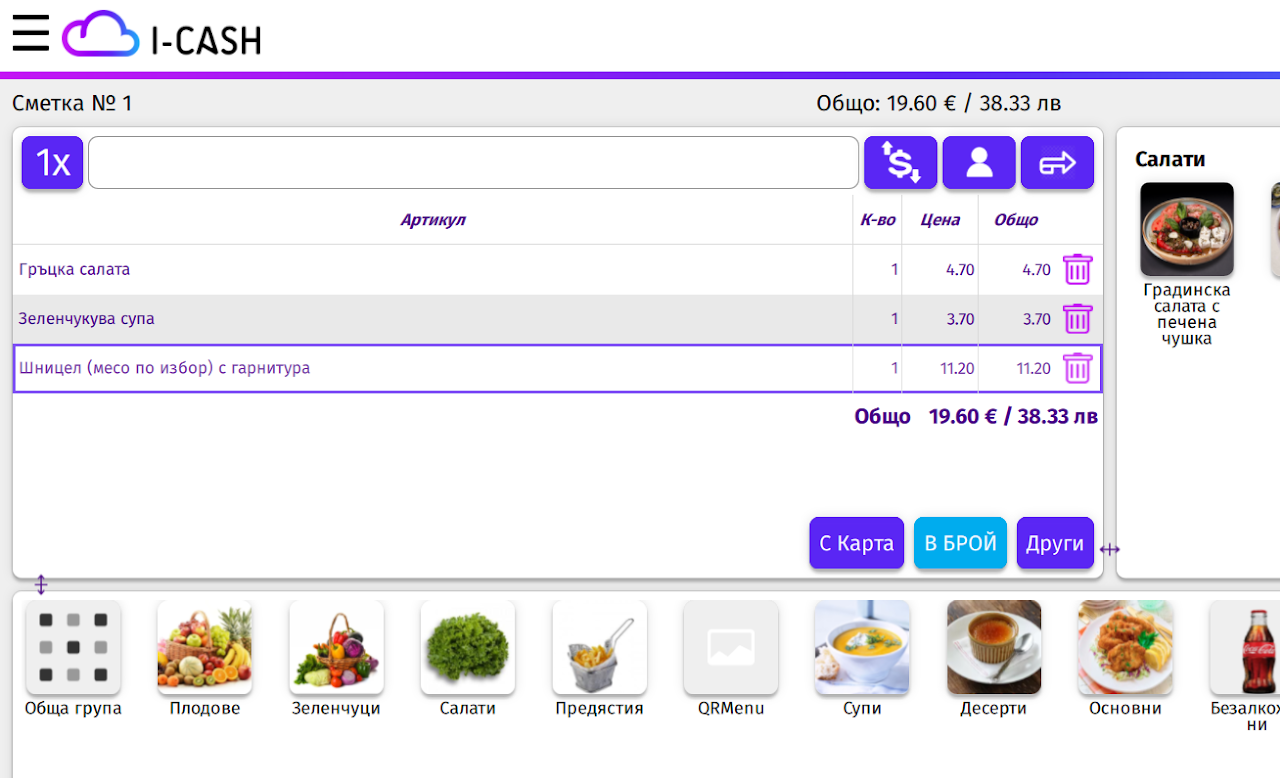1280x778 pixels.
Task: Open the Плодове category
Action: coord(204,659)
